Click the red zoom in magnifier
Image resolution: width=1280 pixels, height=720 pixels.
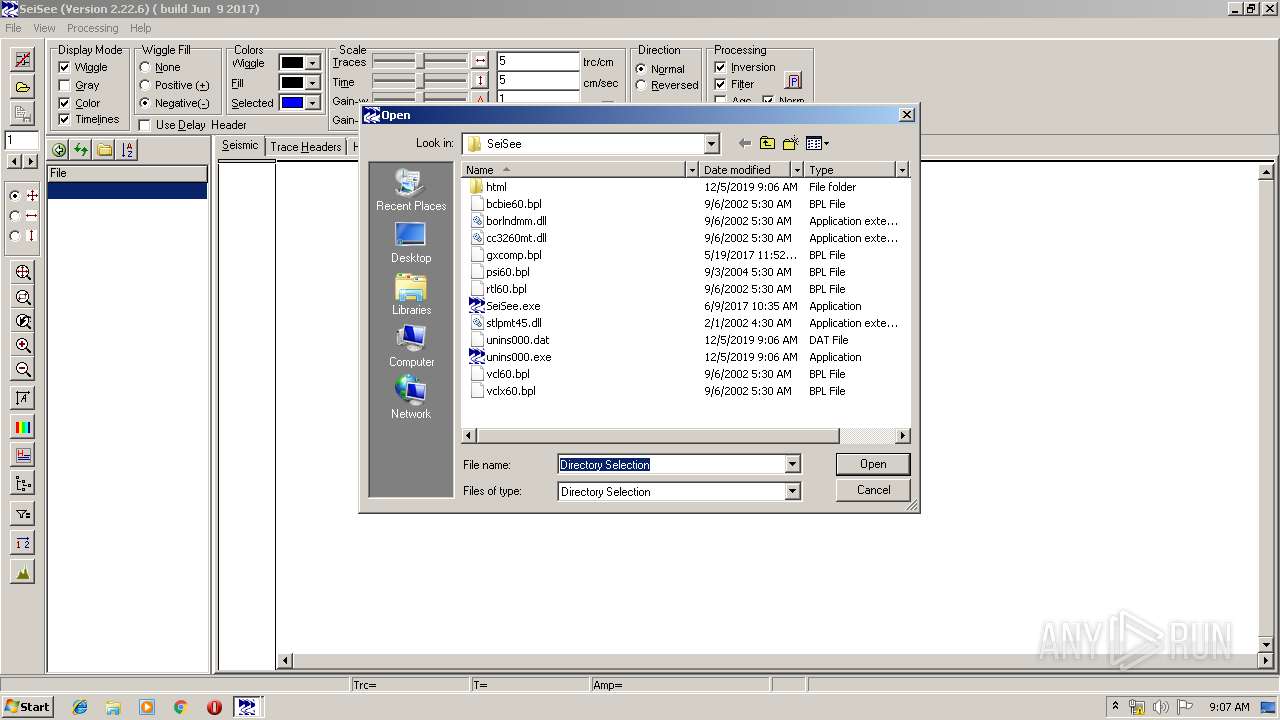22,345
